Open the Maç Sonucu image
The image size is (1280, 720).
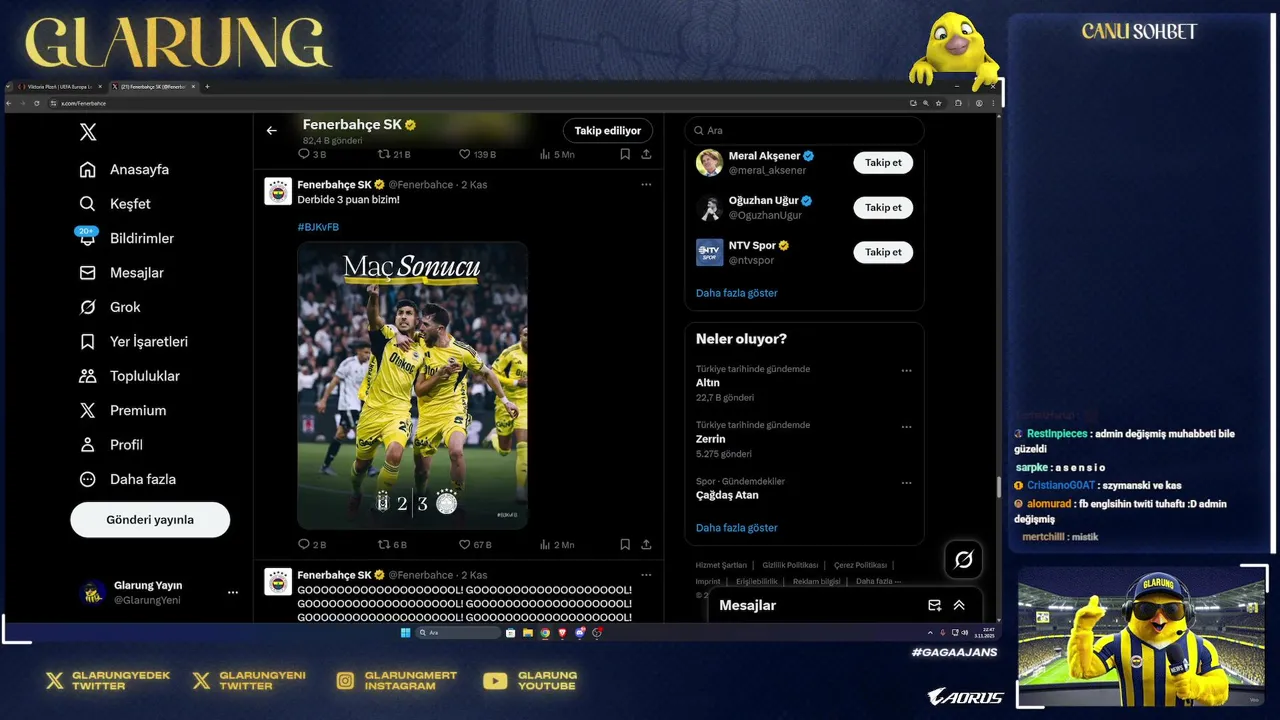pyautogui.click(x=412, y=385)
